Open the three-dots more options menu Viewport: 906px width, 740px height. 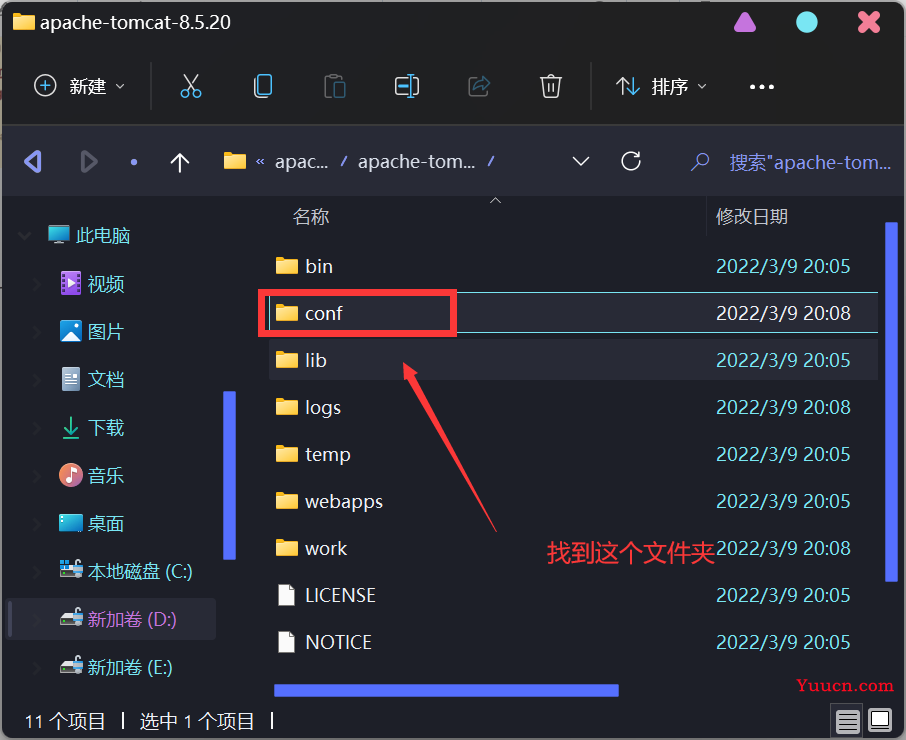coord(762,87)
